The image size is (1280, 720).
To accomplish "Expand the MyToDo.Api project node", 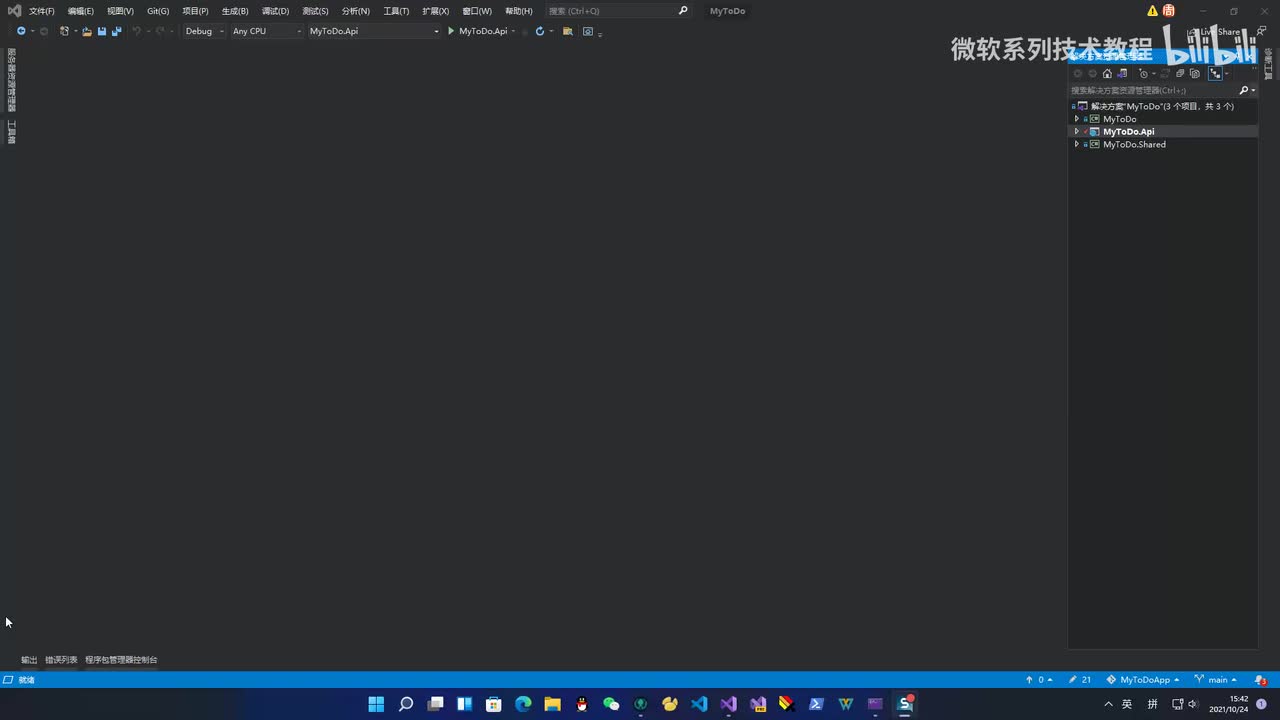I will 1077,132.
